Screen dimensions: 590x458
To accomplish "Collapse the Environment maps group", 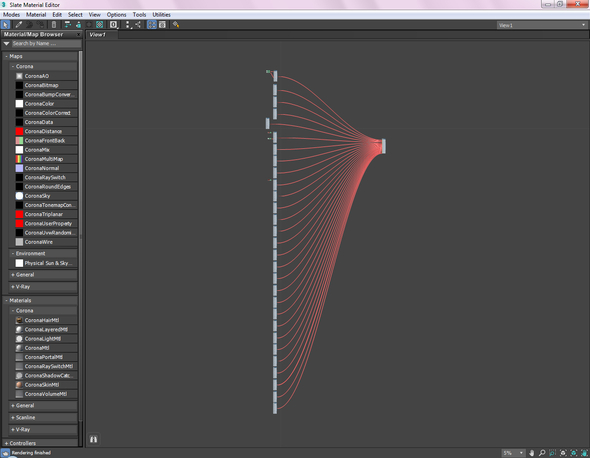I will point(43,253).
